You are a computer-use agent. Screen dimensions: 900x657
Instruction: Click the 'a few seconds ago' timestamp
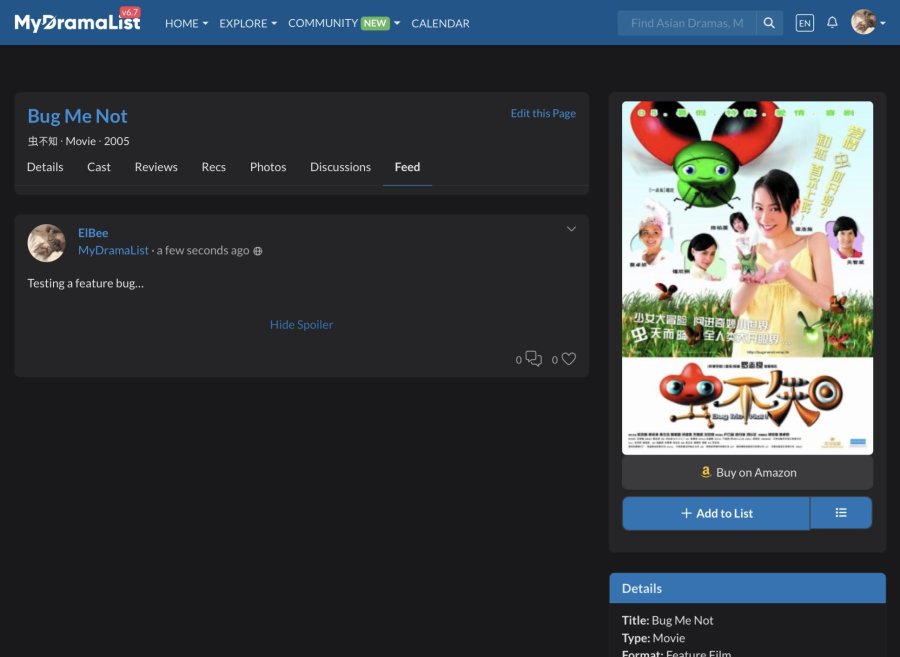tap(203, 250)
